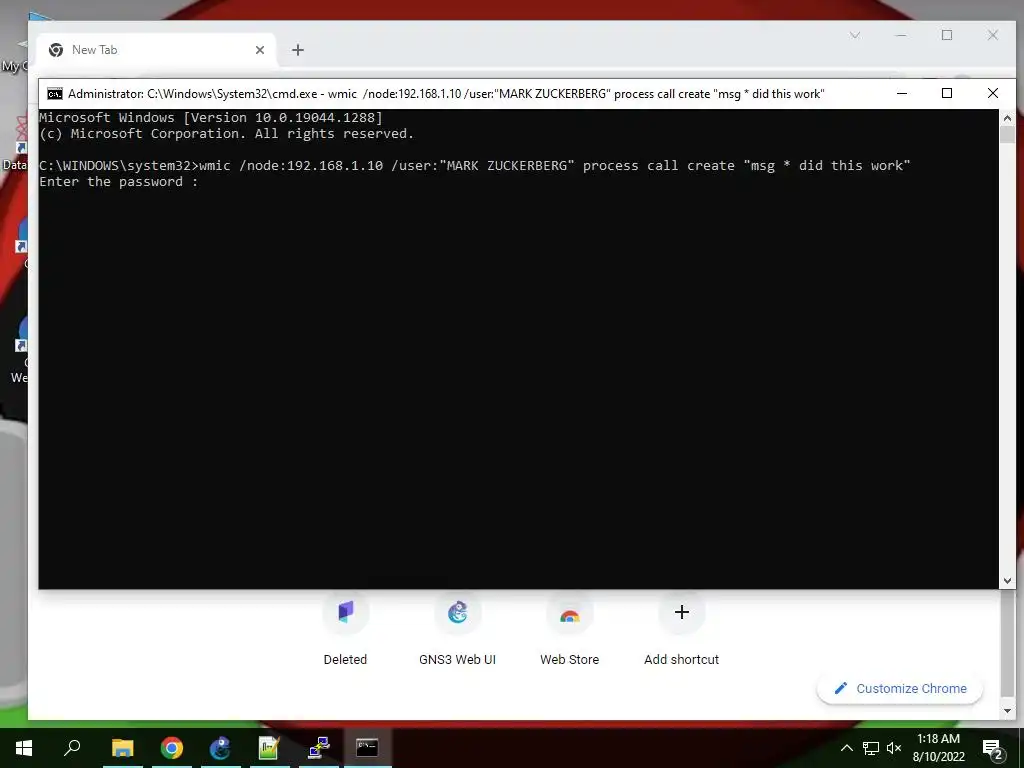Switch to Google Chrome on taskbar
Viewport: 1024px width, 768px height.
point(172,748)
